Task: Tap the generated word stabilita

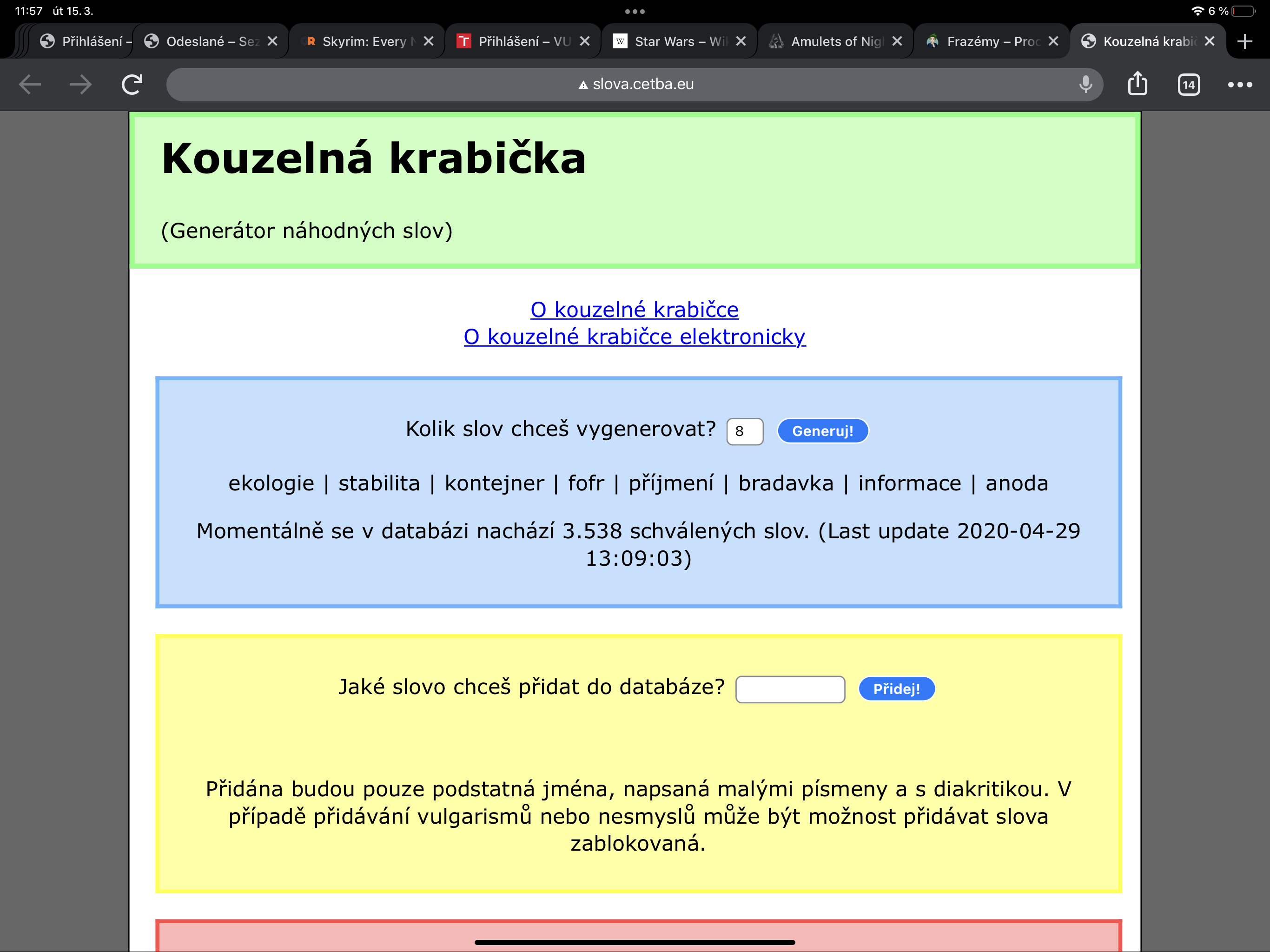Action: [379, 483]
